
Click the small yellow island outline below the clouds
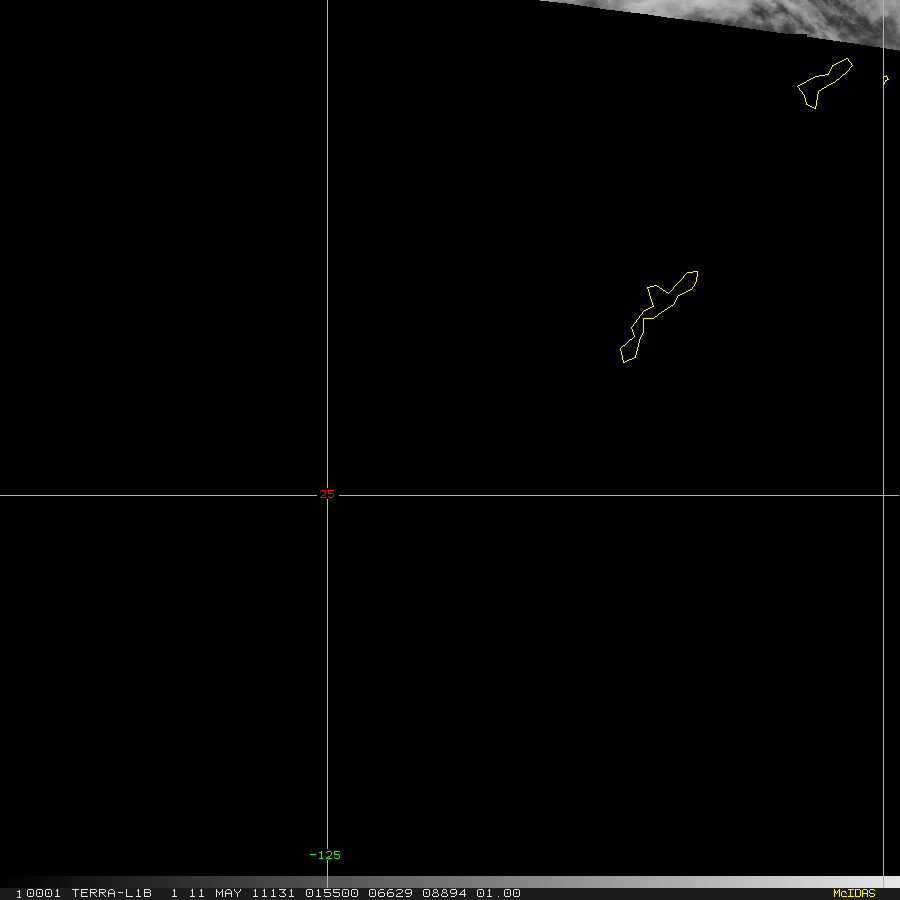coord(824,83)
